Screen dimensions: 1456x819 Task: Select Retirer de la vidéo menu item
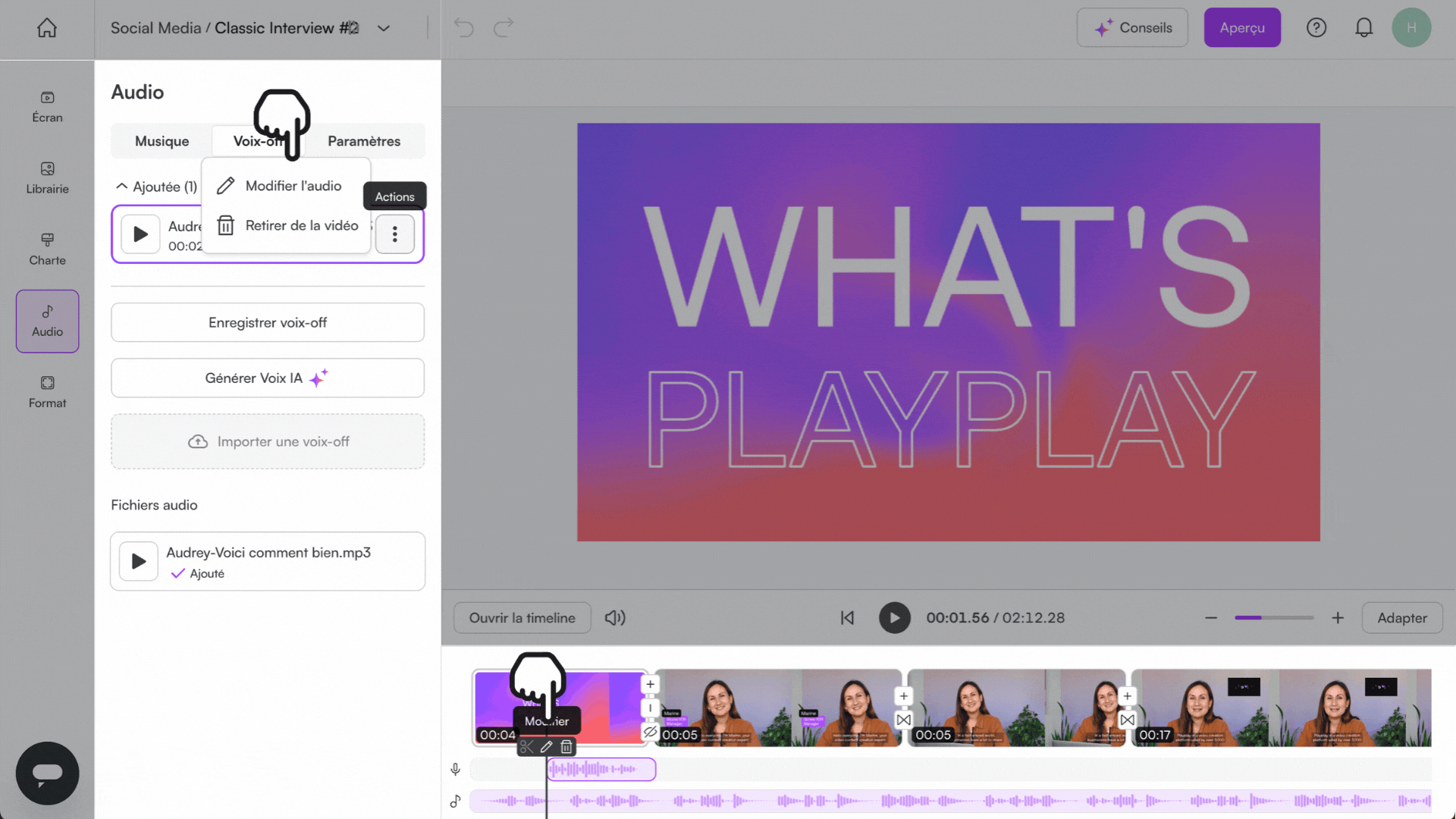(300, 225)
